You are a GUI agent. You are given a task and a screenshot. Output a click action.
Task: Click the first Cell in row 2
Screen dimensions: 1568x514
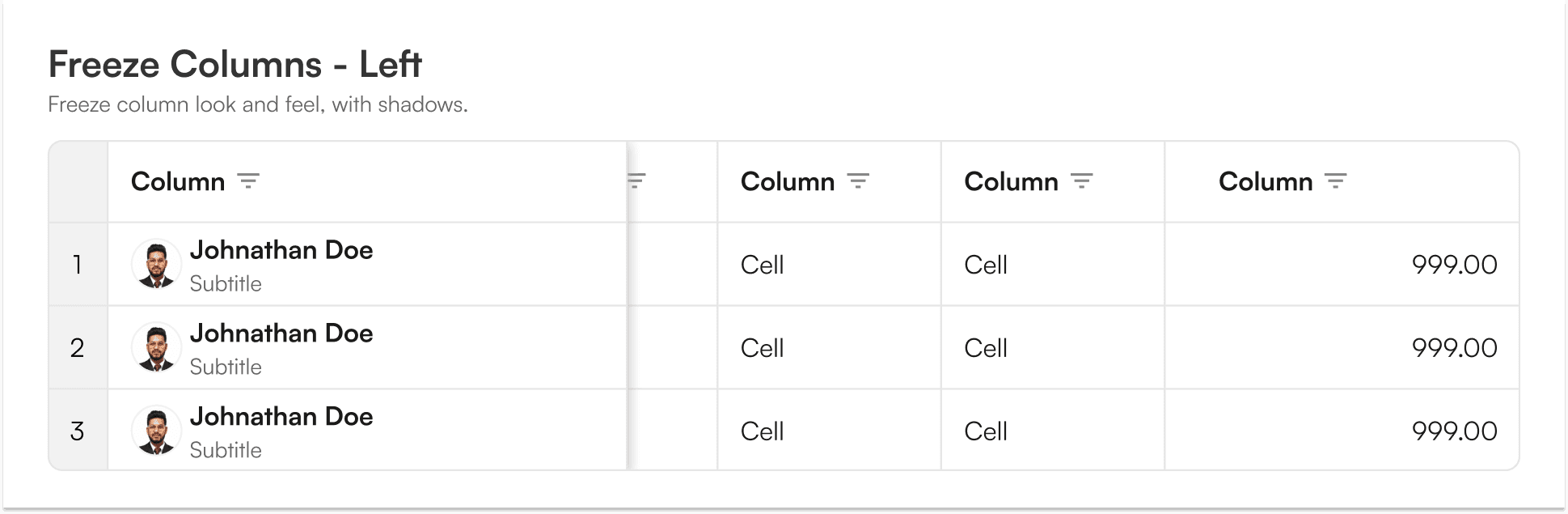click(763, 348)
